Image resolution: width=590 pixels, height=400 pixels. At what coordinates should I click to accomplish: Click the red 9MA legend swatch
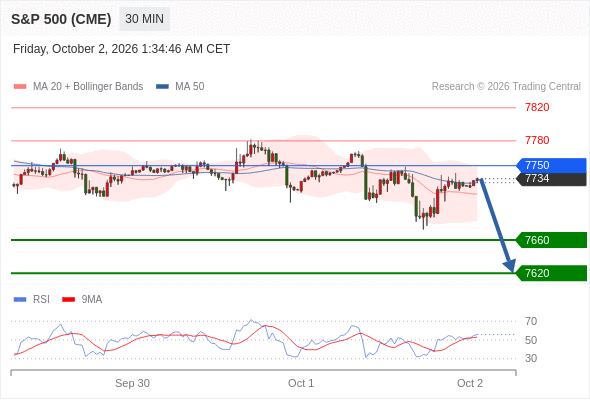[68, 300]
